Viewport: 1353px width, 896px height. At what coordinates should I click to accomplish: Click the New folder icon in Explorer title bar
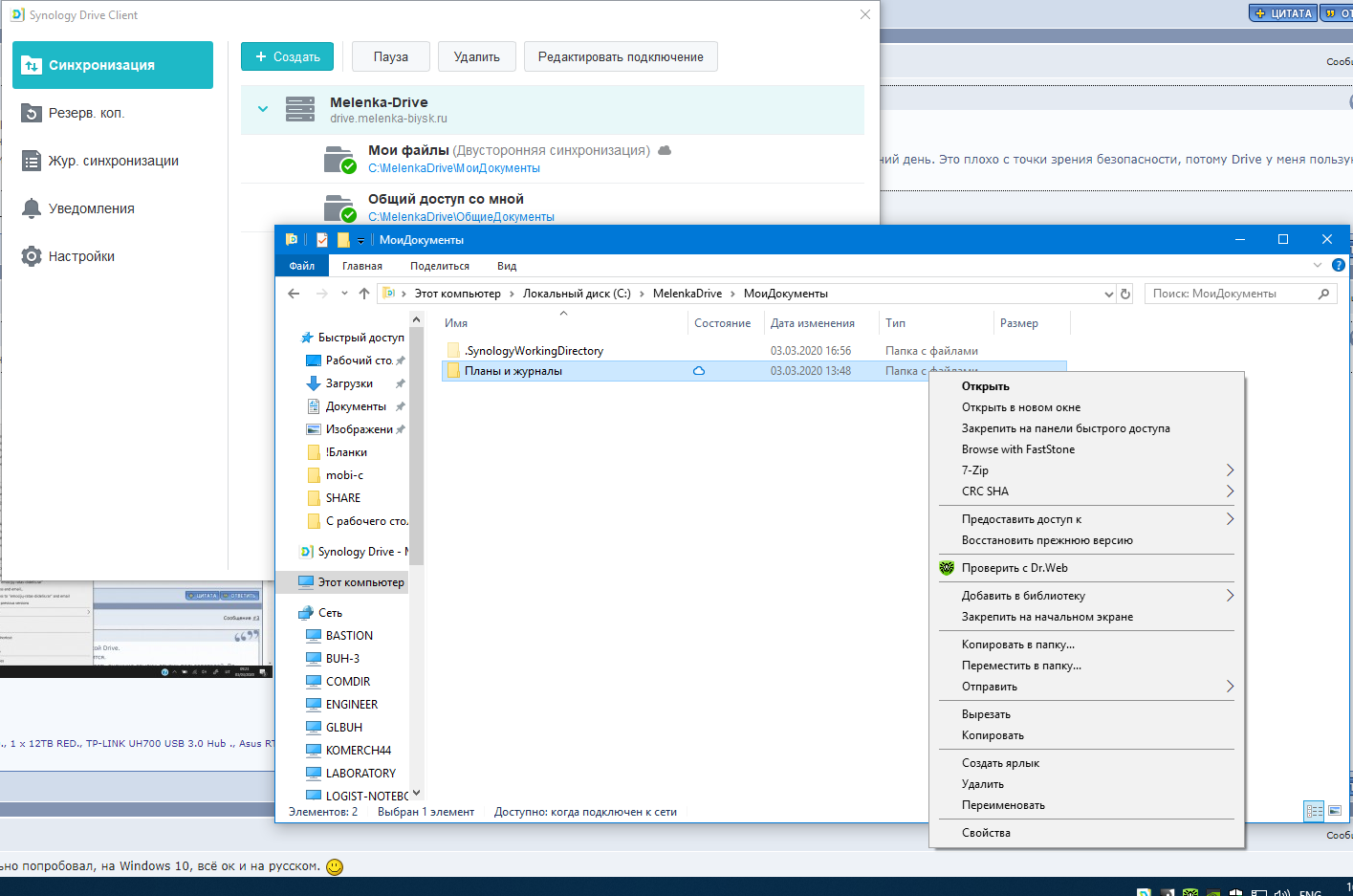click(x=342, y=240)
